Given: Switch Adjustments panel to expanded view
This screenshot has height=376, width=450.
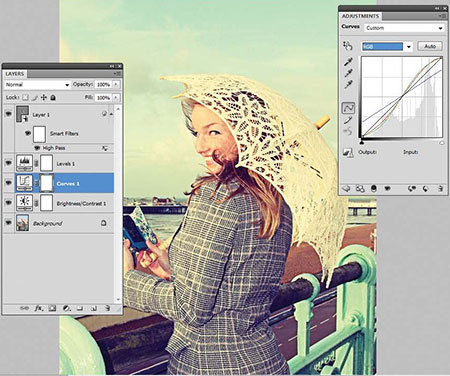Looking at the screenshot, I should pos(360,189).
